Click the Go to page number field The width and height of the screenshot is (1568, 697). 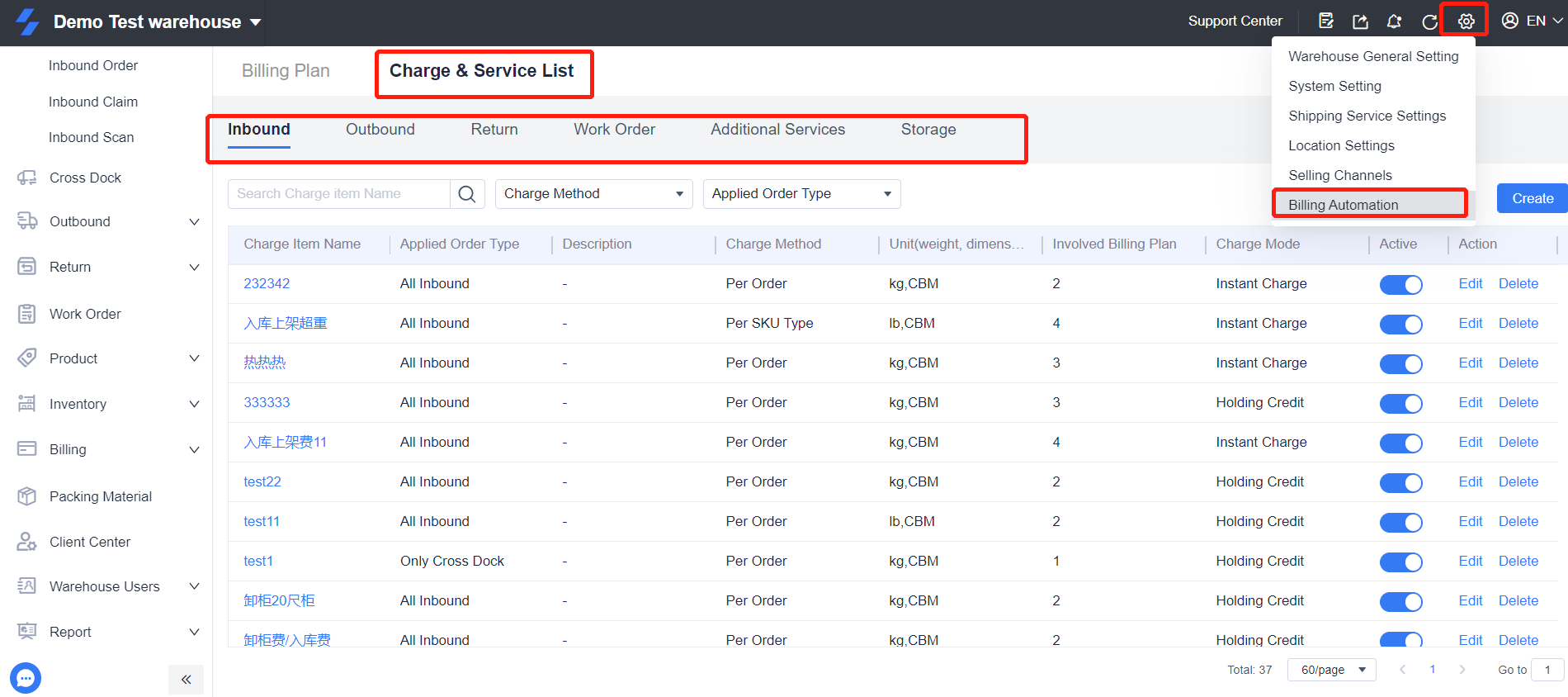[x=1547, y=670]
